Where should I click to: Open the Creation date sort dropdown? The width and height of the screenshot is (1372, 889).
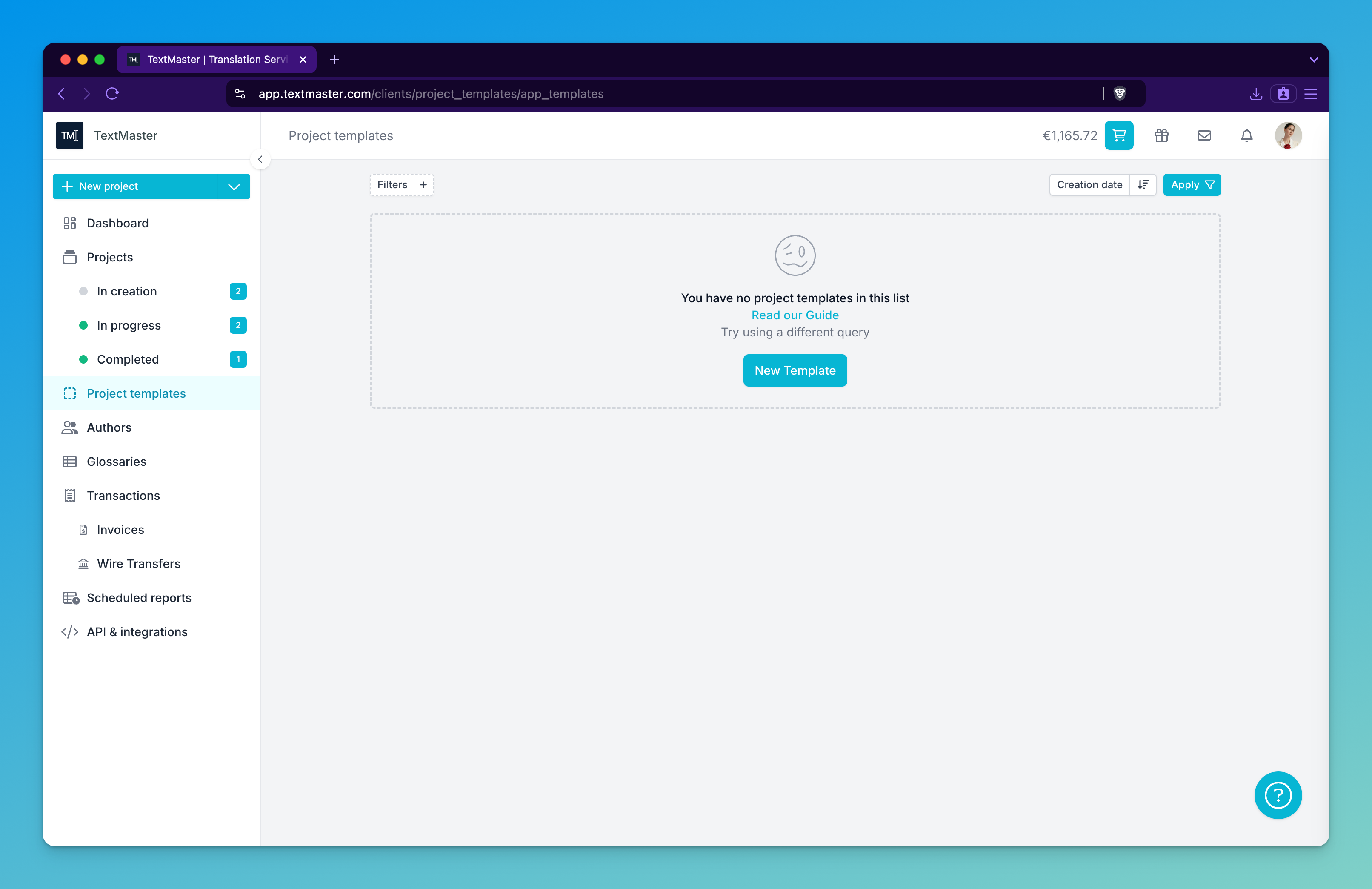click(1089, 185)
